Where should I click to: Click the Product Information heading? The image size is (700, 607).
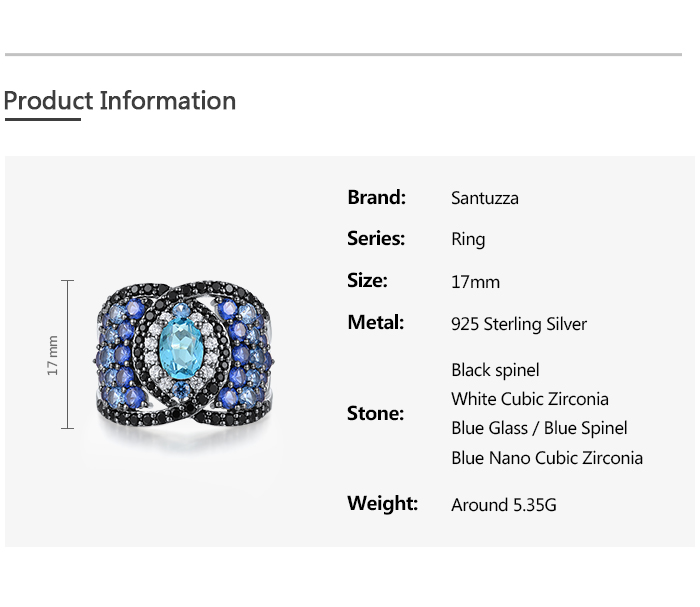120,101
